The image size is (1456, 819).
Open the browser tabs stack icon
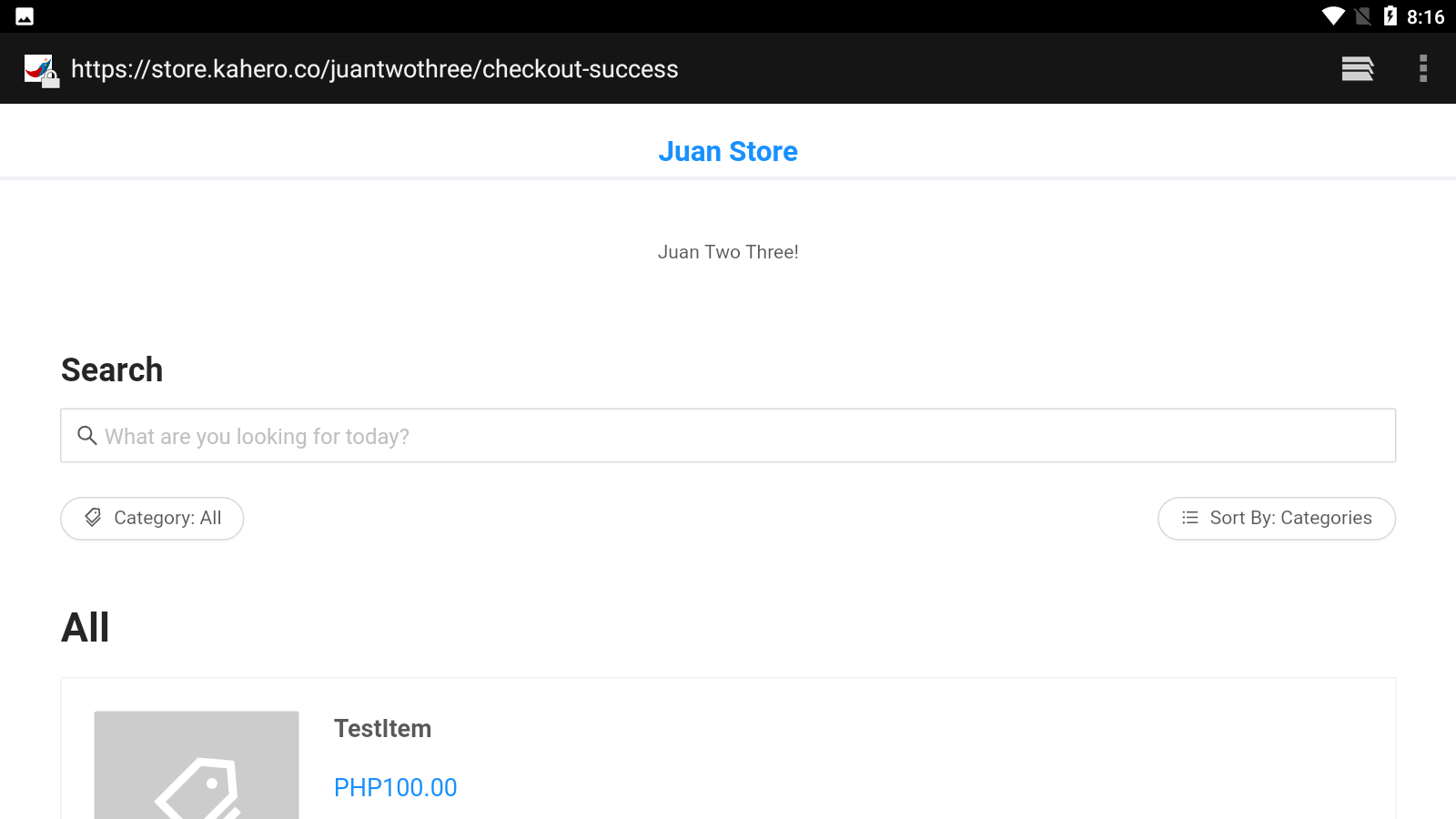pyautogui.click(x=1357, y=68)
